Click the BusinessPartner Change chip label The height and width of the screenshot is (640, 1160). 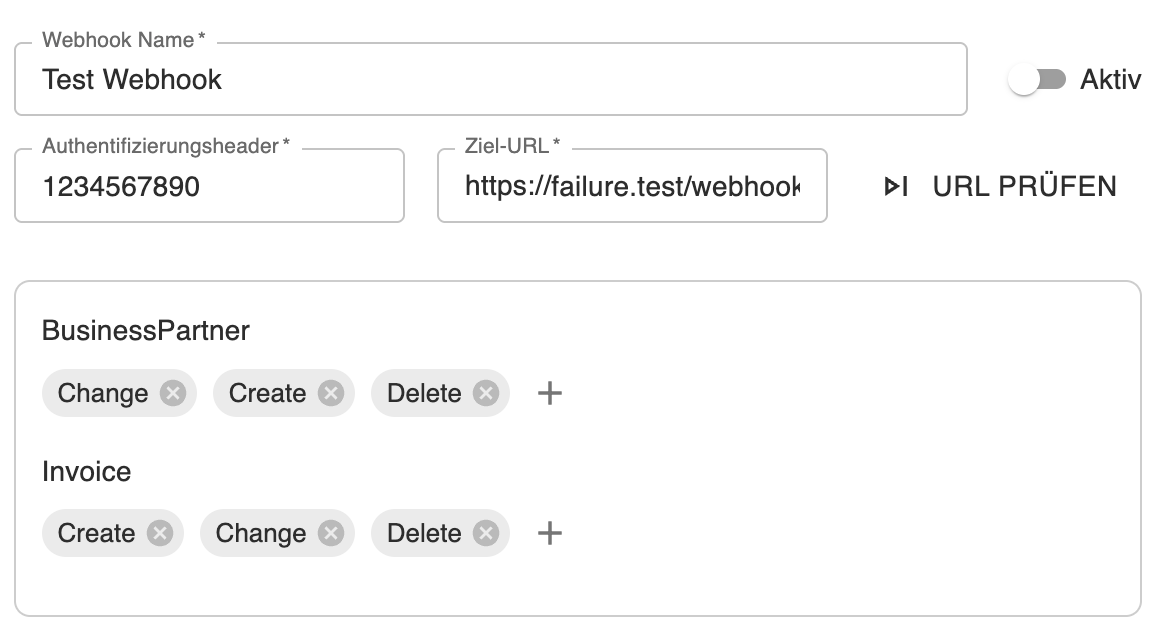[103, 393]
